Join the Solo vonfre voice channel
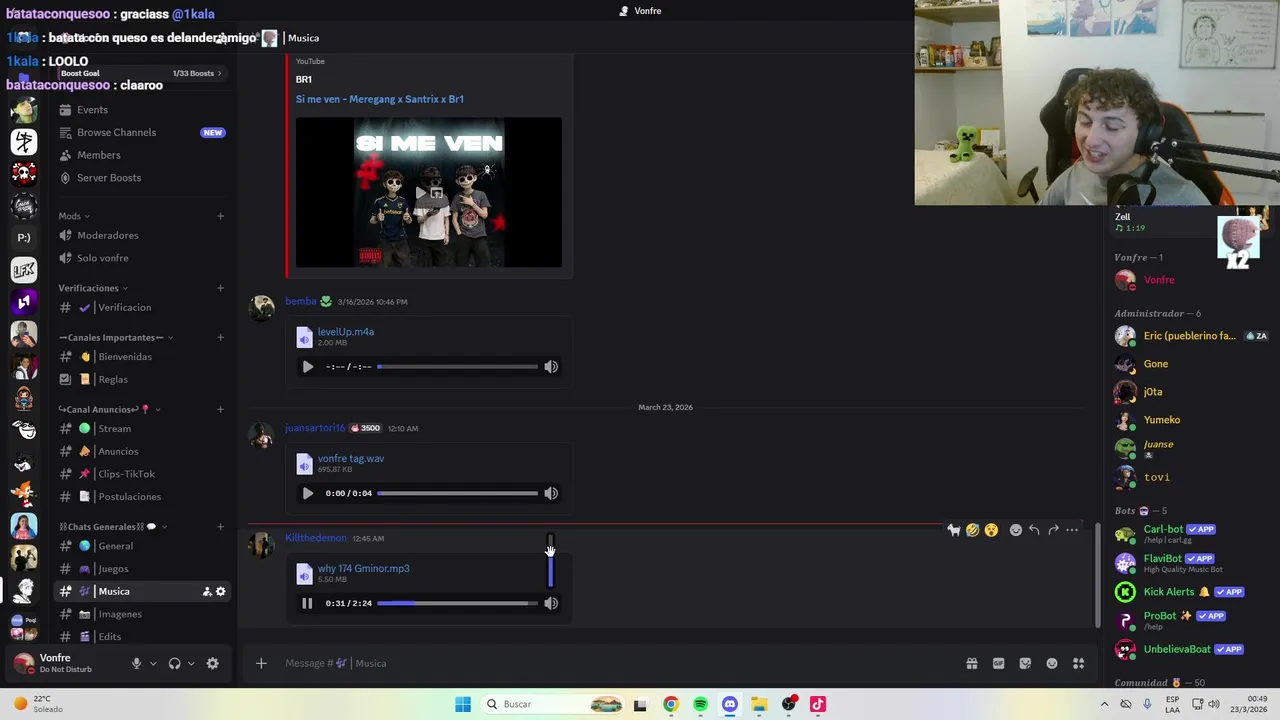 click(142, 258)
